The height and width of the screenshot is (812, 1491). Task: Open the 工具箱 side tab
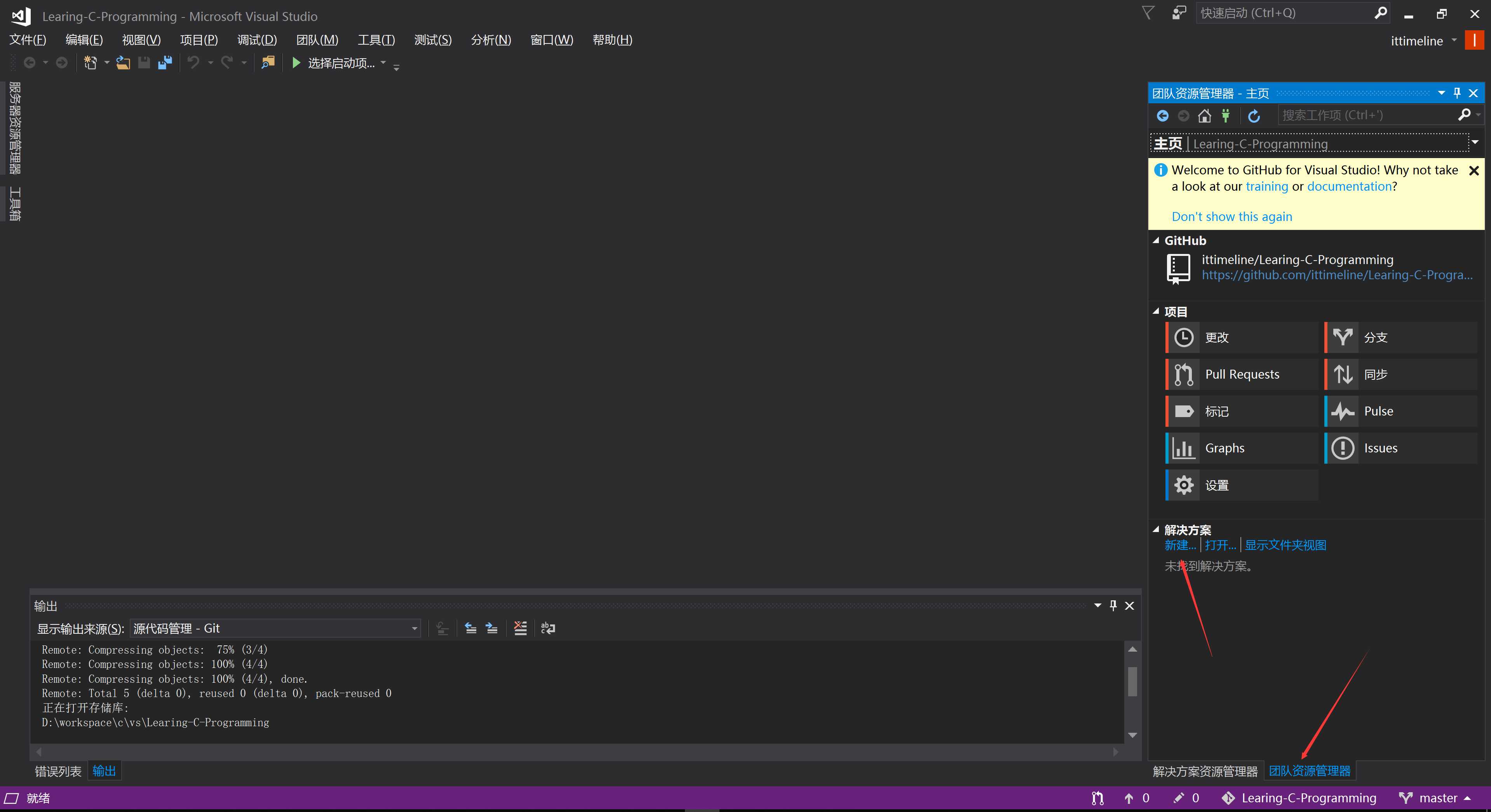pos(14,204)
